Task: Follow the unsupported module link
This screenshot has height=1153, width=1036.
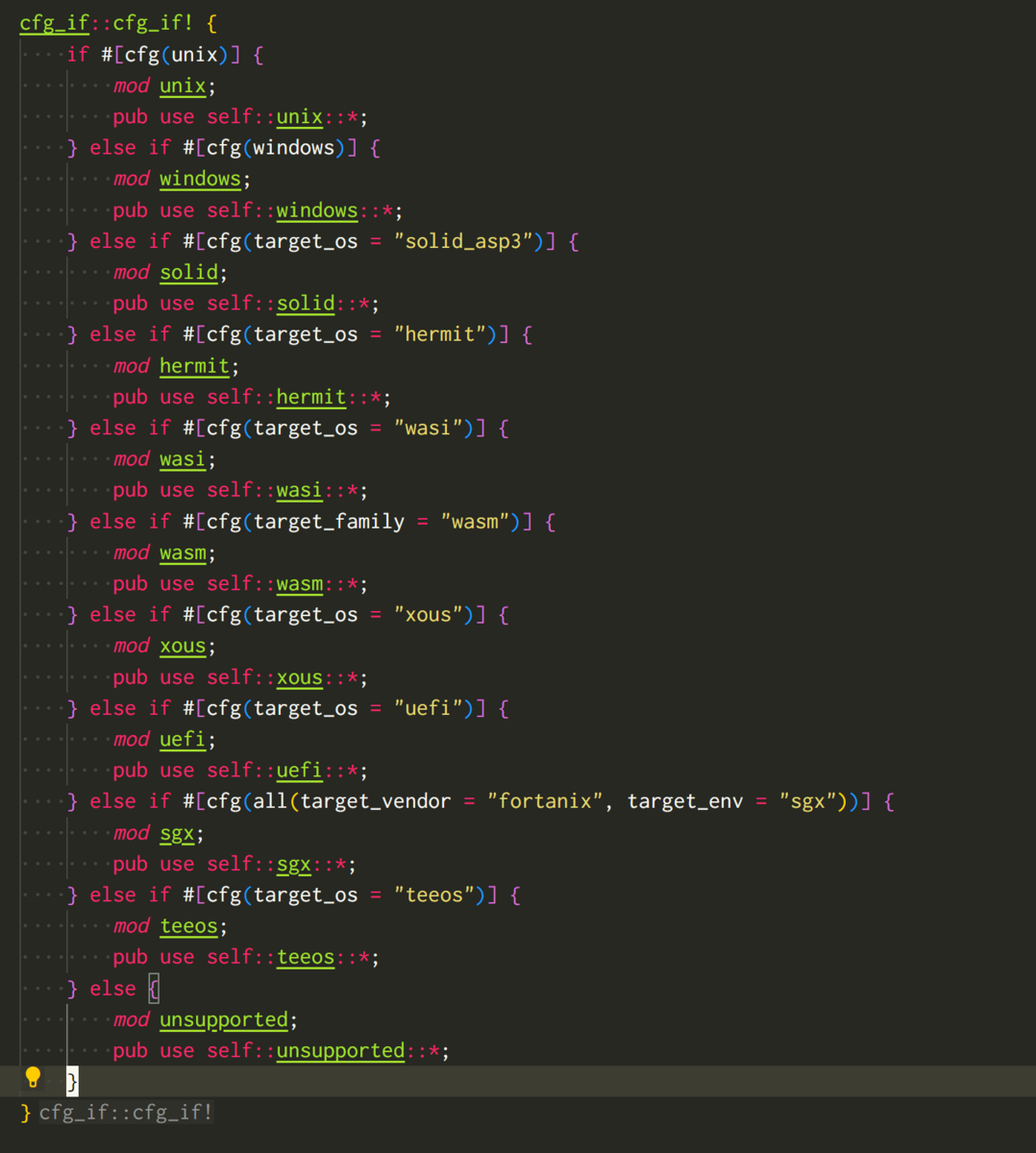Action: click(x=223, y=1019)
